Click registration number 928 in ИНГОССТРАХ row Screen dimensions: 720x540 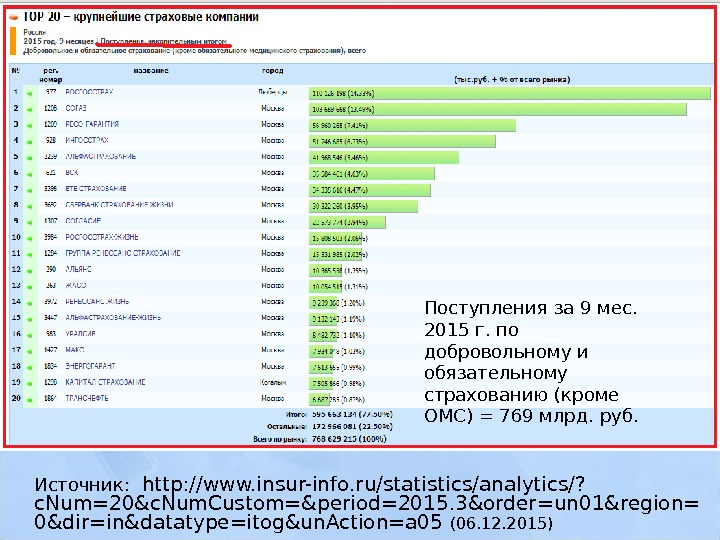(x=51, y=140)
